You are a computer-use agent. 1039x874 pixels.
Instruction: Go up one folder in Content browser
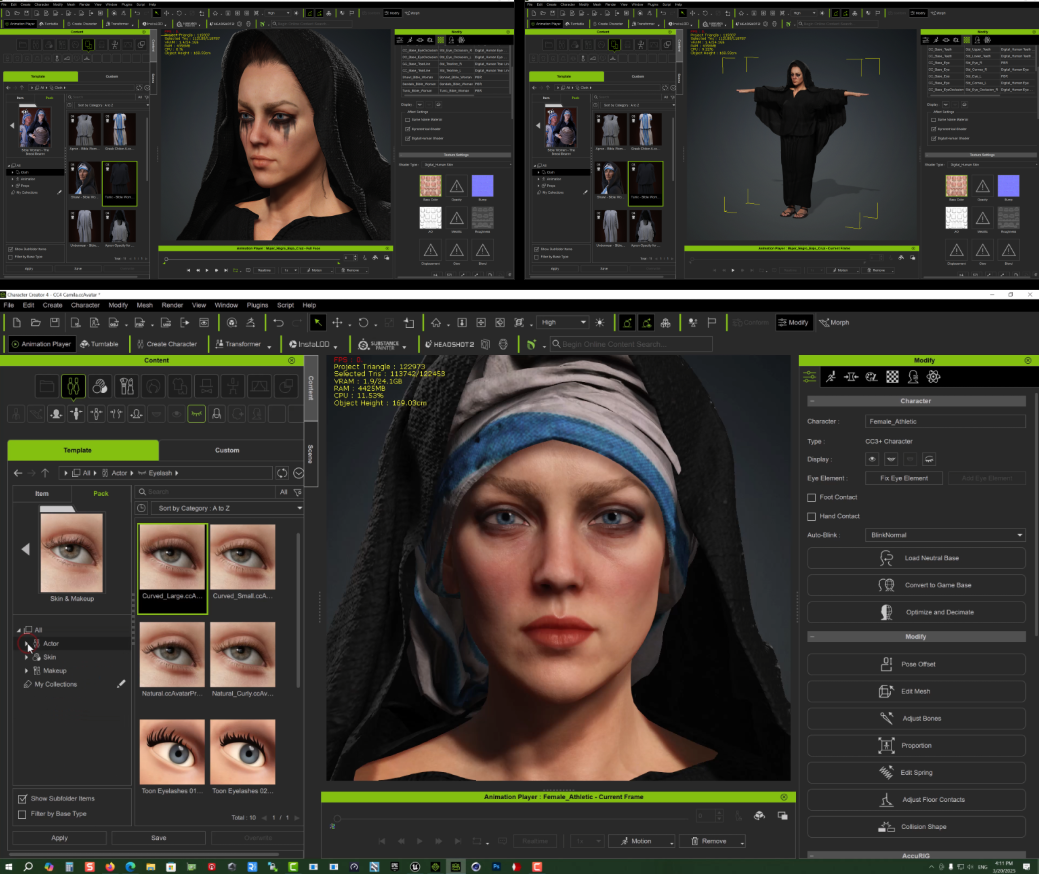(x=45, y=472)
